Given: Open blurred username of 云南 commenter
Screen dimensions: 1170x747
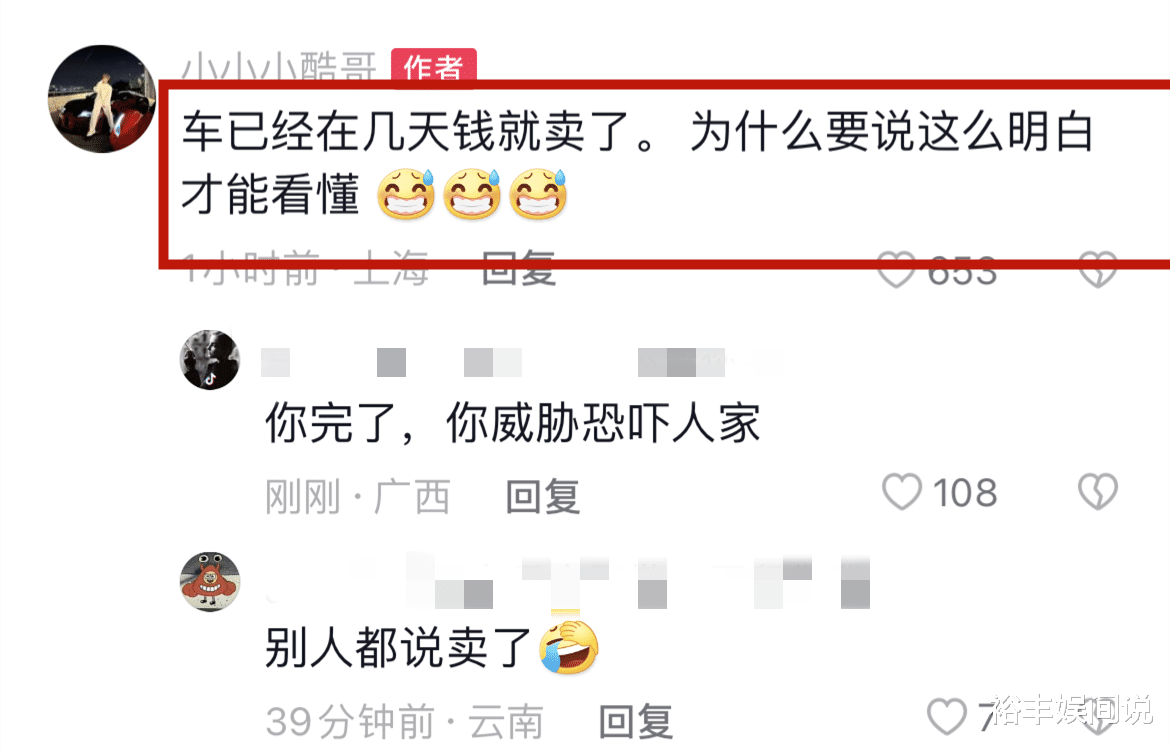Looking at the screenshot, I should (x=569, y=581).
